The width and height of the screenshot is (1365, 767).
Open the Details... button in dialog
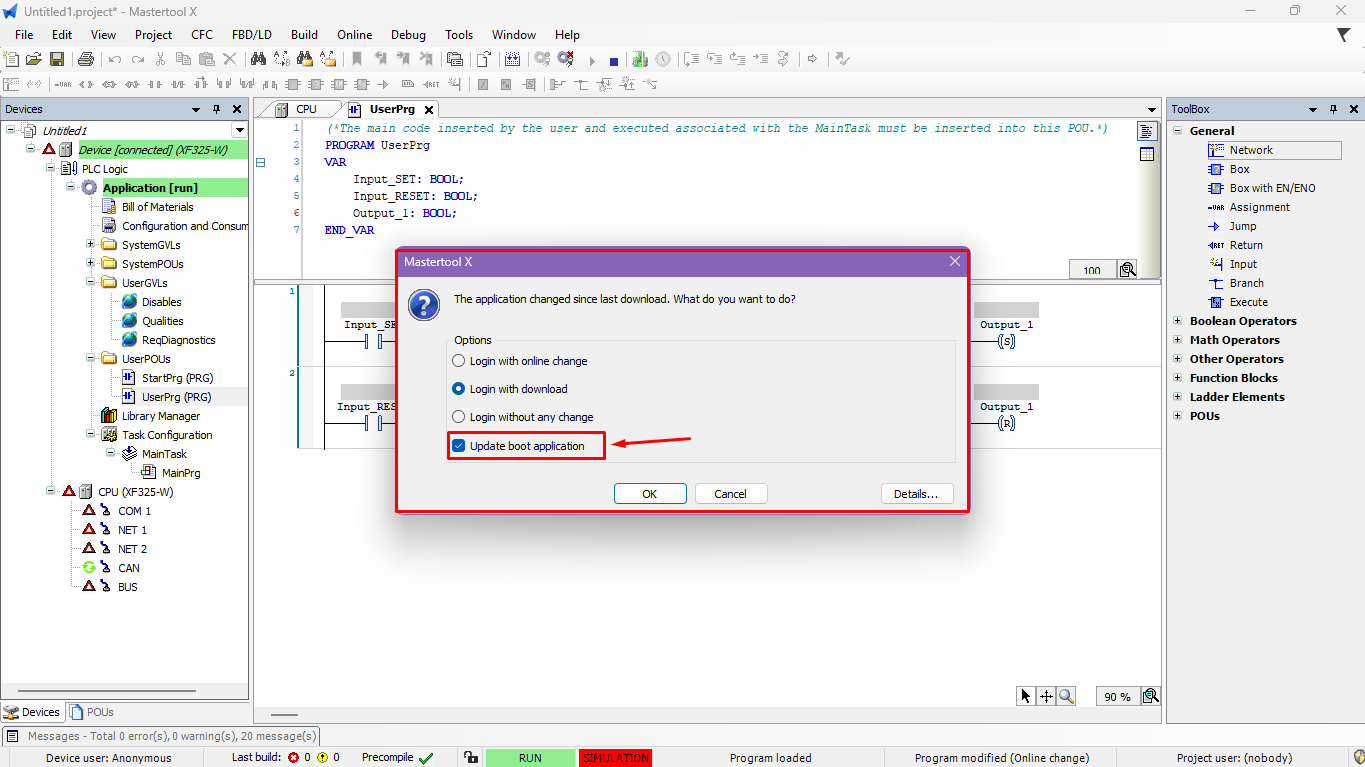916,494
